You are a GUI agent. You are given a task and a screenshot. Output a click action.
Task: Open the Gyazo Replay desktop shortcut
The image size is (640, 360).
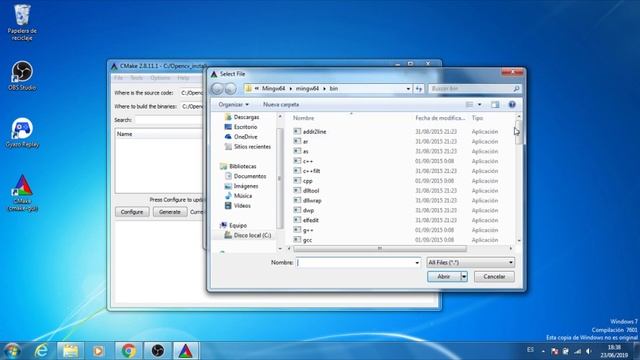[x=22, y=133]
